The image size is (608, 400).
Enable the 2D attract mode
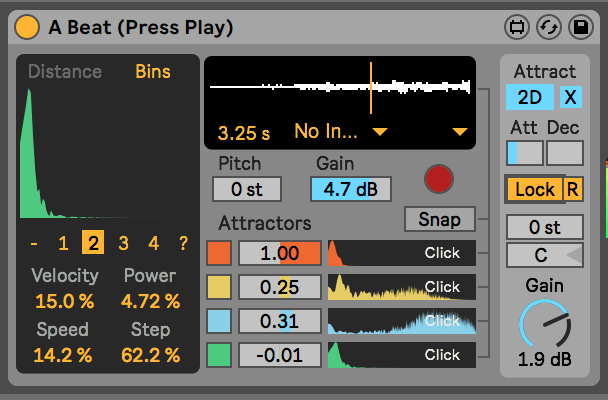[x=529, y=97]
